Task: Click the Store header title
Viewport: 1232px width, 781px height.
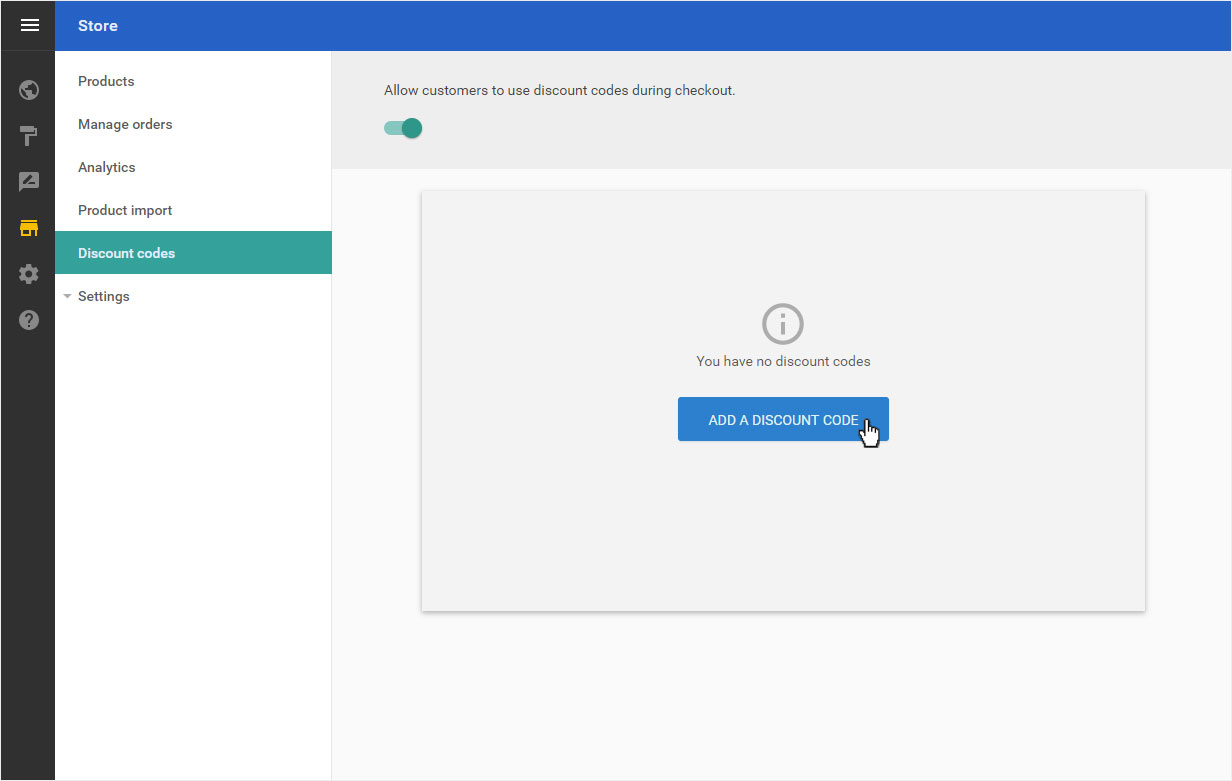Action: tap(98, 26)
